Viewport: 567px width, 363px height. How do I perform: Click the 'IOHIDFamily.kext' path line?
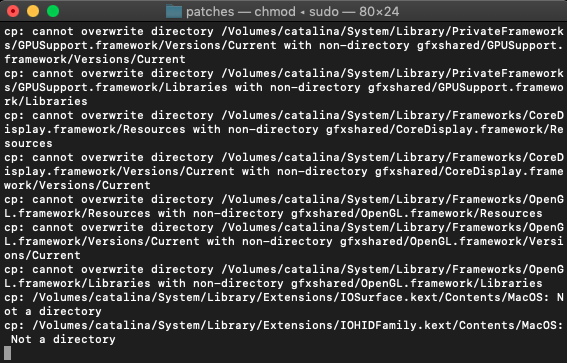tap(284, 325)
